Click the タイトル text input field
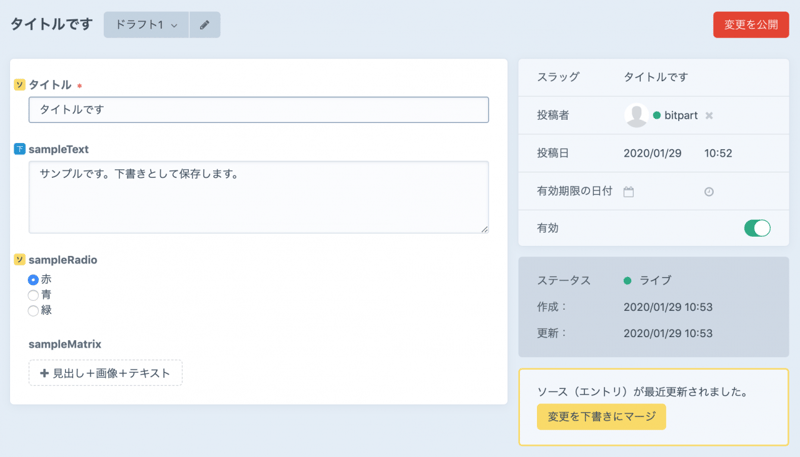Image resolution: width=800 pixels, height=457 pixels. pyautogui.click(x=258, y=110)
